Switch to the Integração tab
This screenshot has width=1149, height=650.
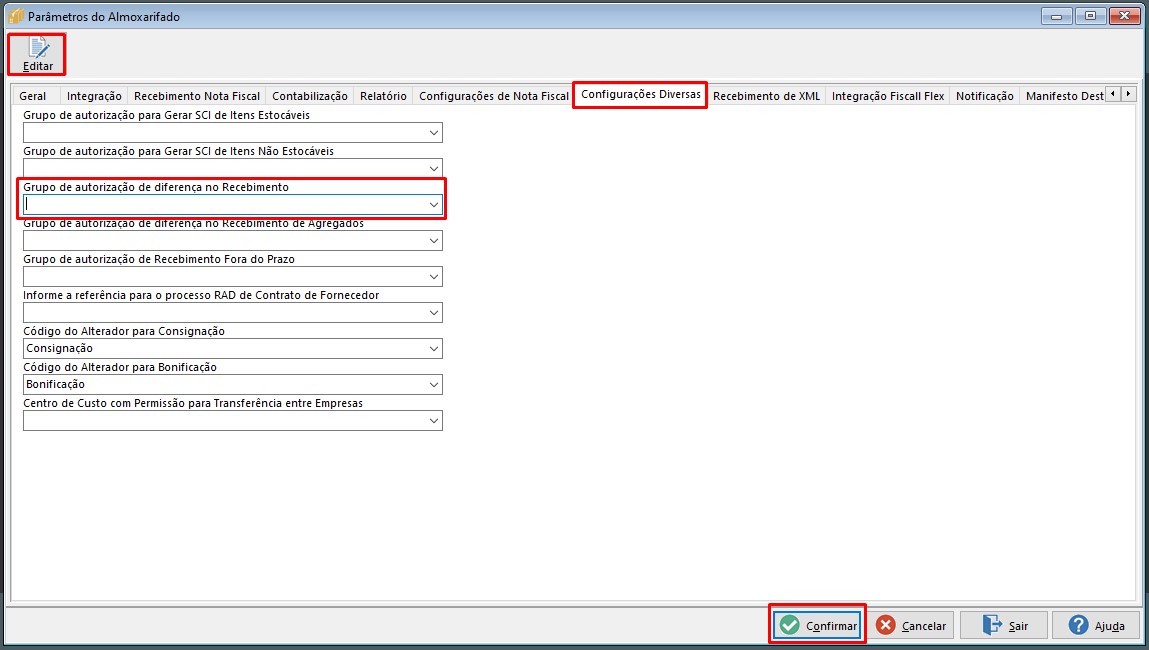click(94, 96)
